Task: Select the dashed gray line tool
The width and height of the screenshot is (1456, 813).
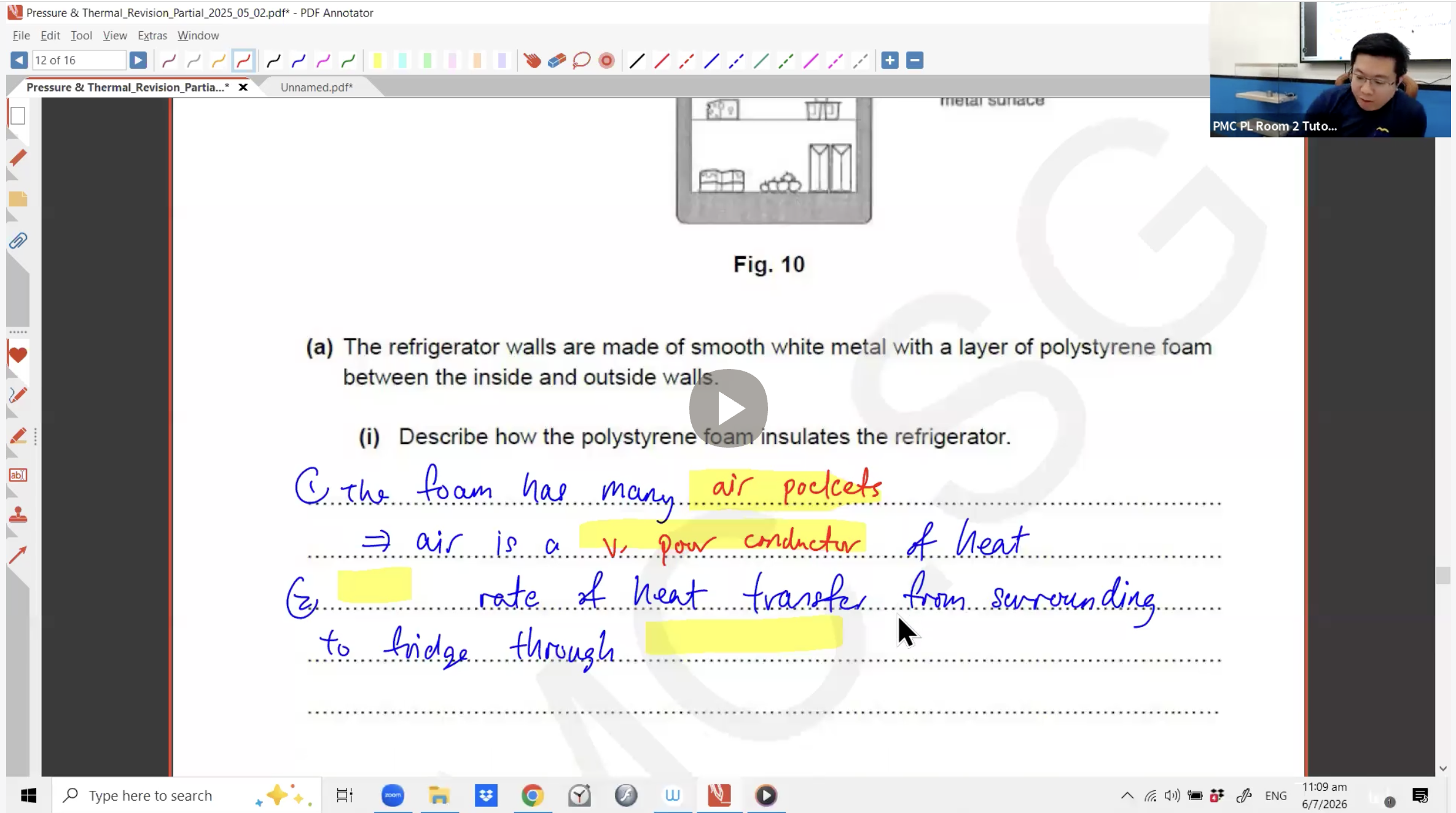Action: click(x=860, y=60)
